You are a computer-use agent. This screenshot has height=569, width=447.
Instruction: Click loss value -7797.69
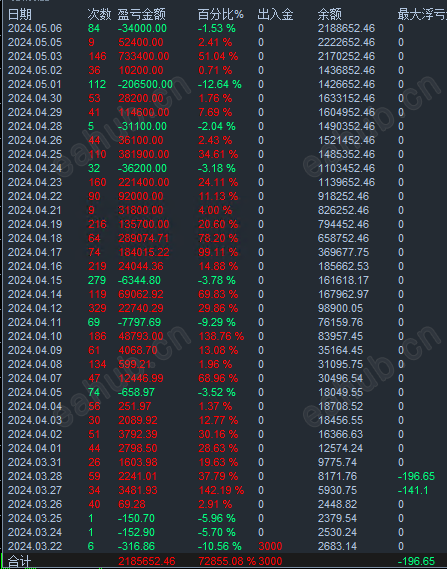pyautogui.click(x=139, y=322)
